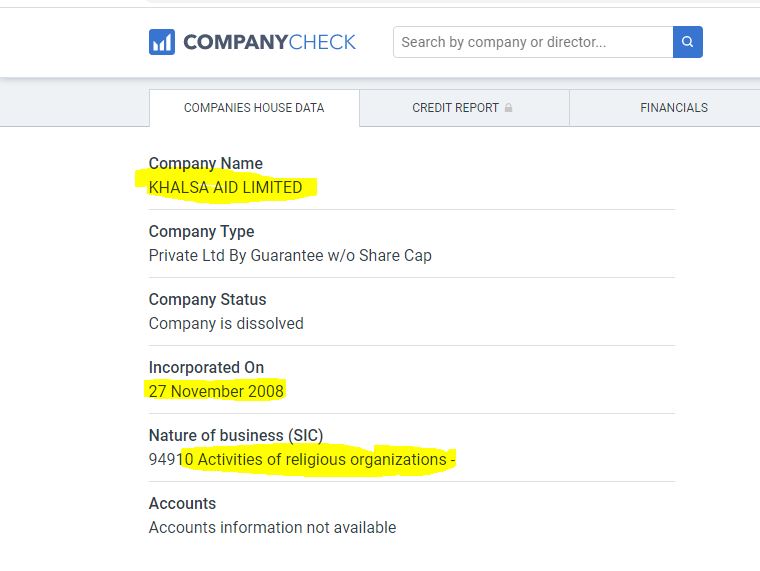Image resolution: width=760 pixels, height=571 pixels.
Task: Click the Company Type label
Action: pos(201,232)
